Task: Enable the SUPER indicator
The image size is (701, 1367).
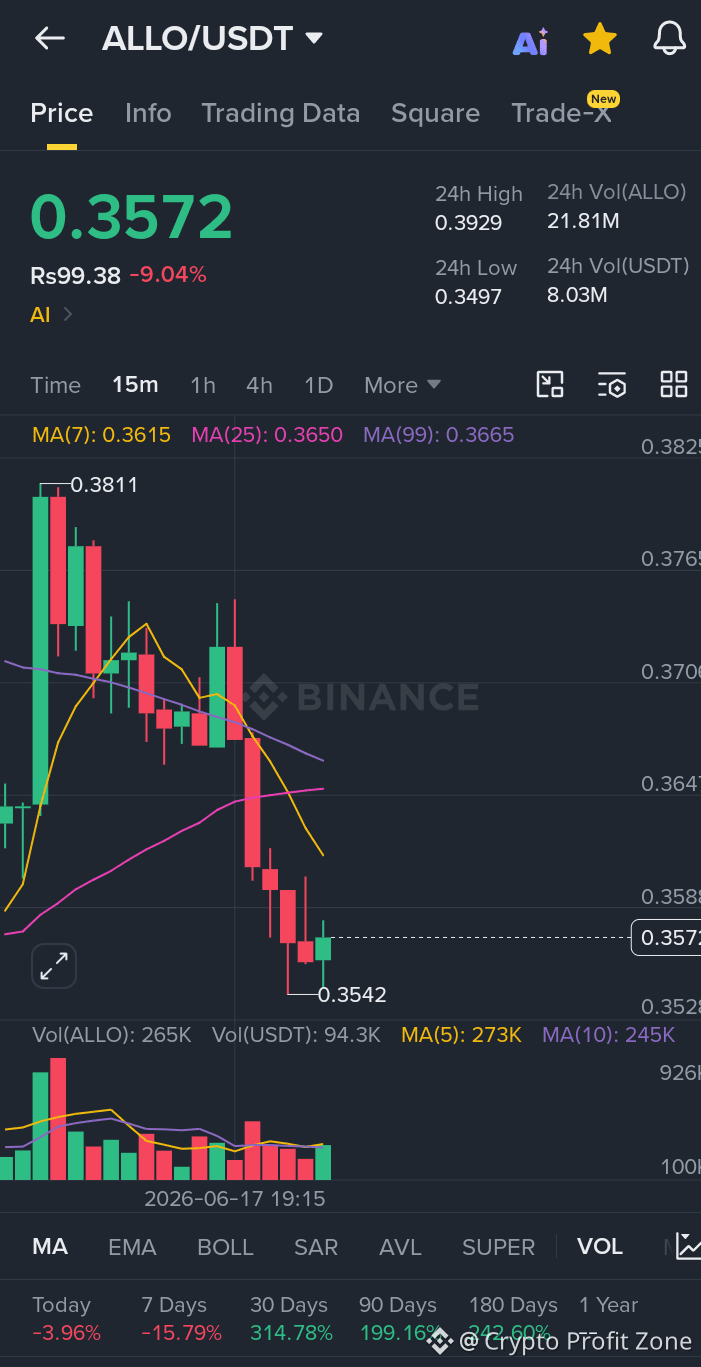Action: tap(498, 1247)
